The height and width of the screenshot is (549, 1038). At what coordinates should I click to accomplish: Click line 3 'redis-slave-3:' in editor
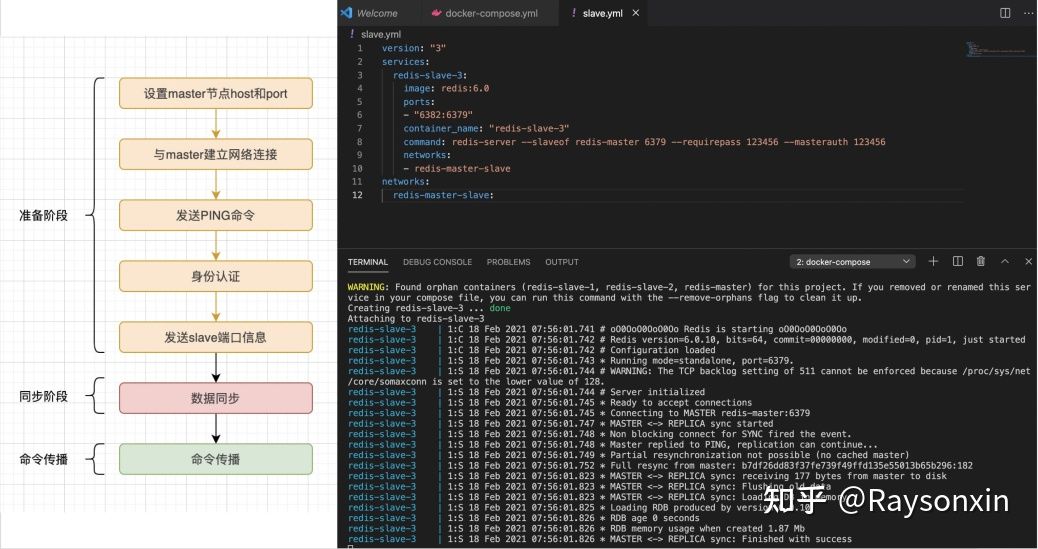tap(430, 75)
